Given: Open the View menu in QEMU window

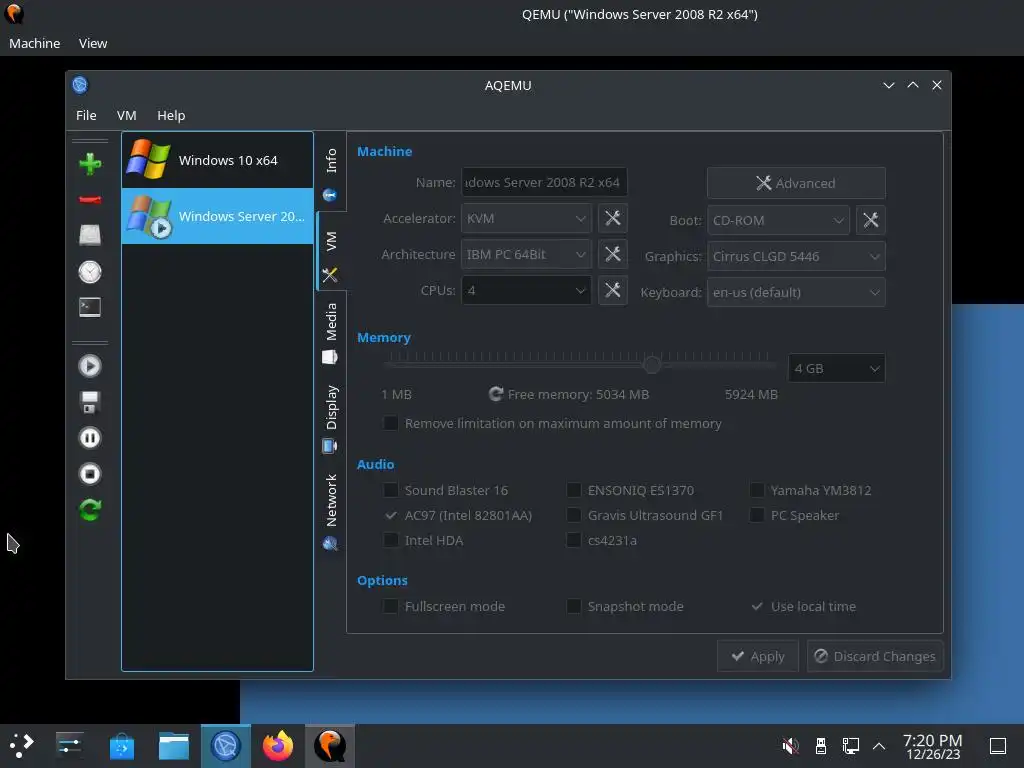Looking at the screenshot, I should point(93,43).
